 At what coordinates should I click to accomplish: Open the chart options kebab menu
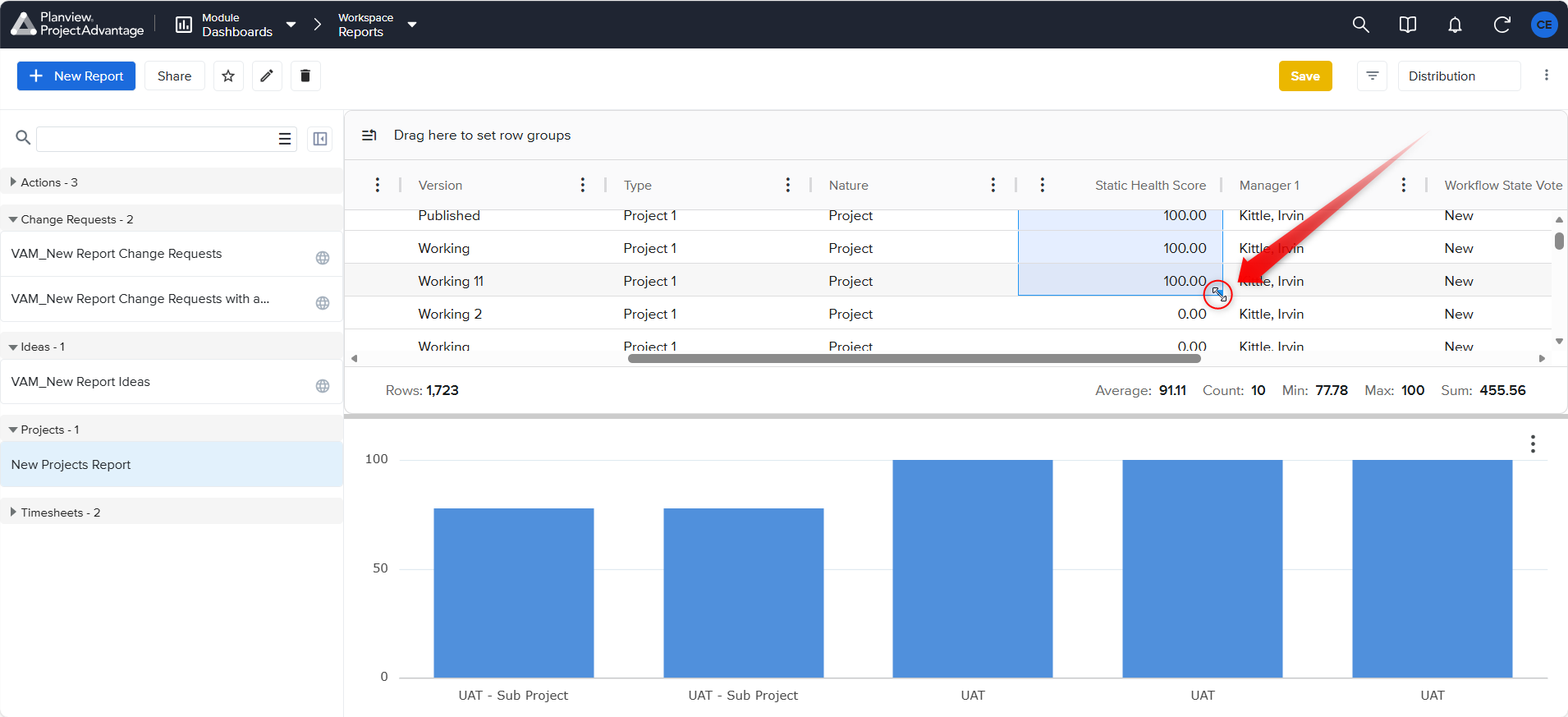click(1533, 444)
